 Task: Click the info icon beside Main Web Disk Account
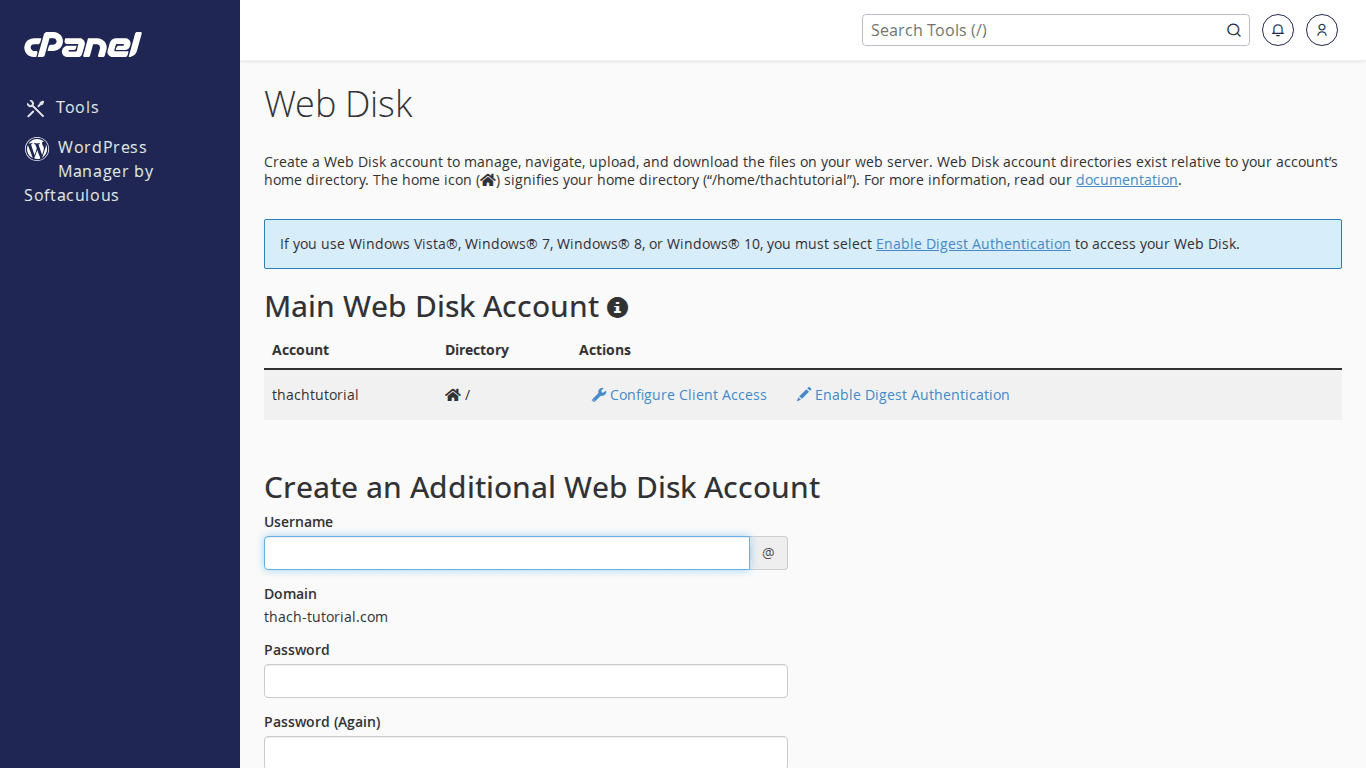[x=617, y=307]
